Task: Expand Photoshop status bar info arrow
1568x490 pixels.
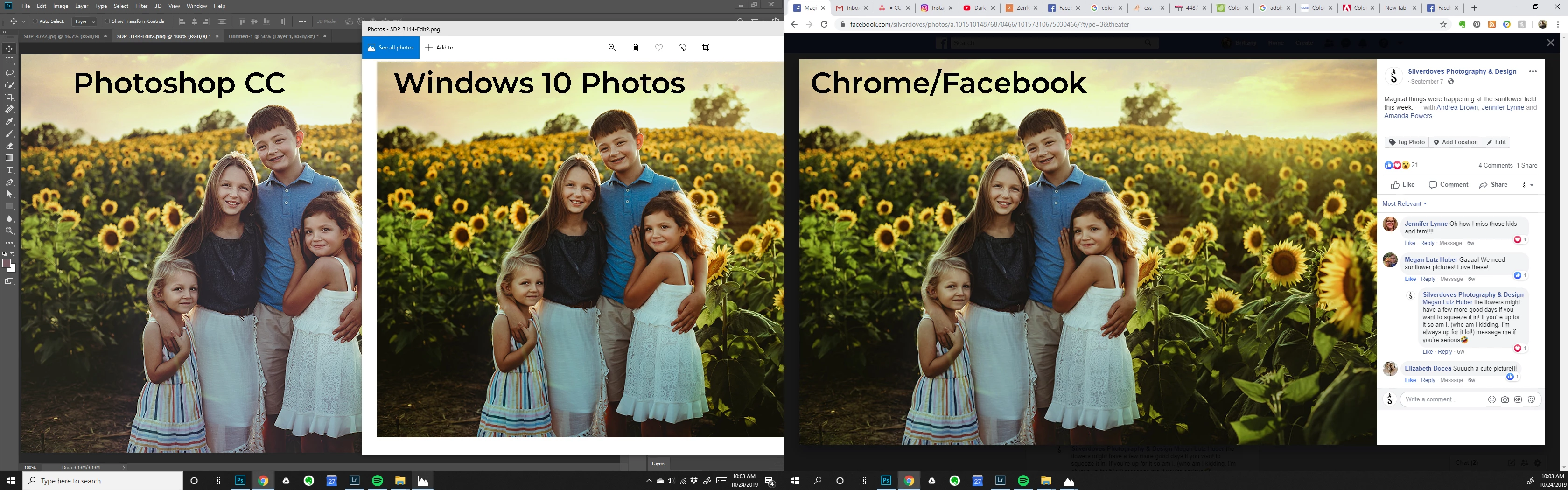Action: (124, 468)
